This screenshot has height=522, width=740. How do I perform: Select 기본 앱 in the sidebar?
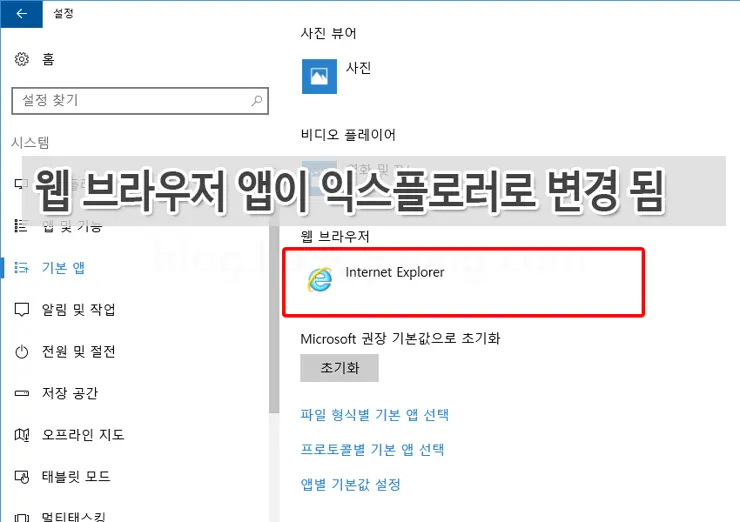(x=63, y=268)
